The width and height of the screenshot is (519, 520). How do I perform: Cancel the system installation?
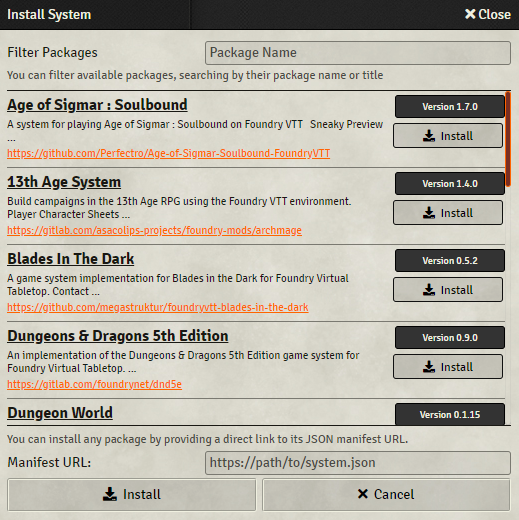tap(386, 494)
